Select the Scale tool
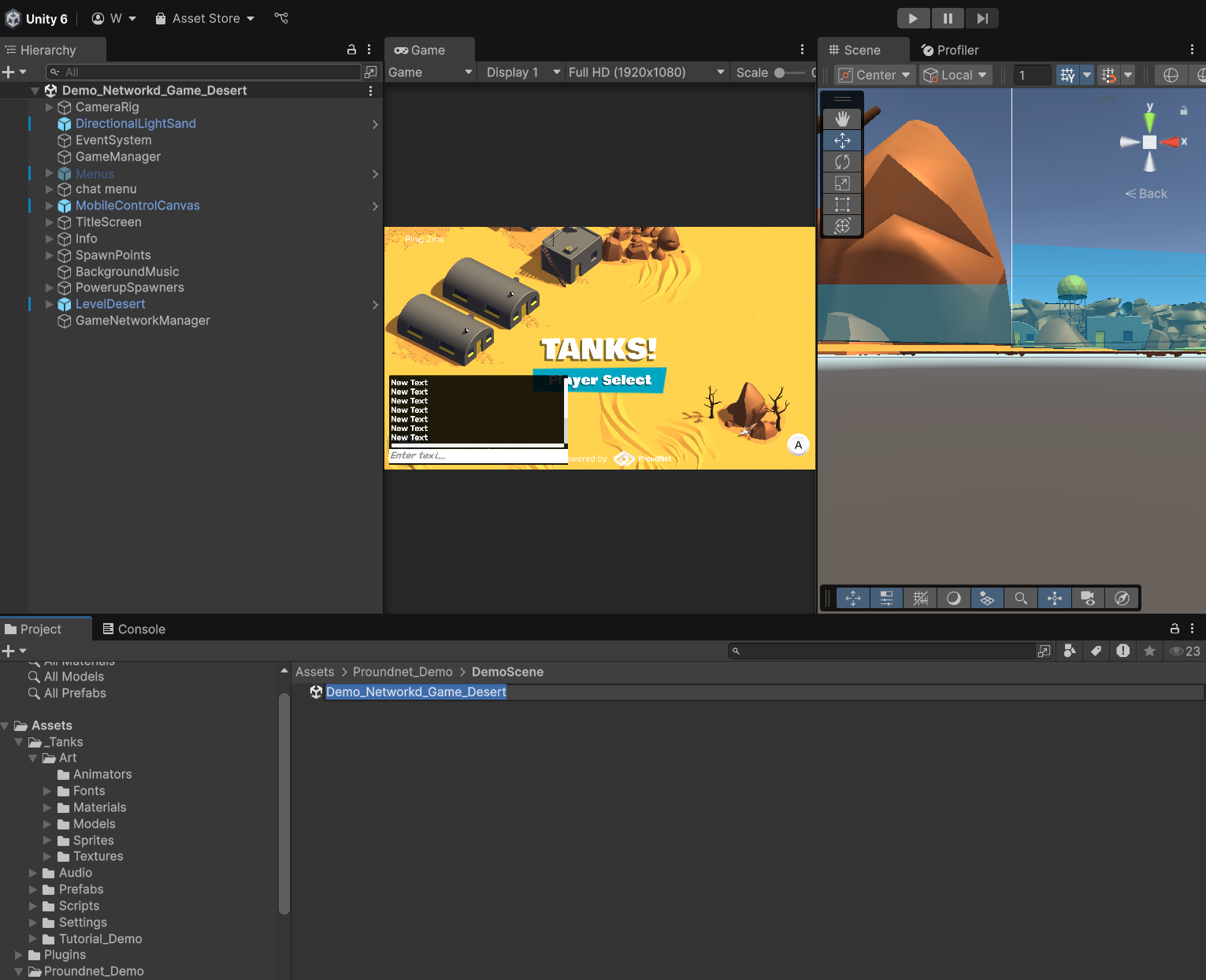The height and width of the screenshot is (980, 1206). click(x=842, y=183)
